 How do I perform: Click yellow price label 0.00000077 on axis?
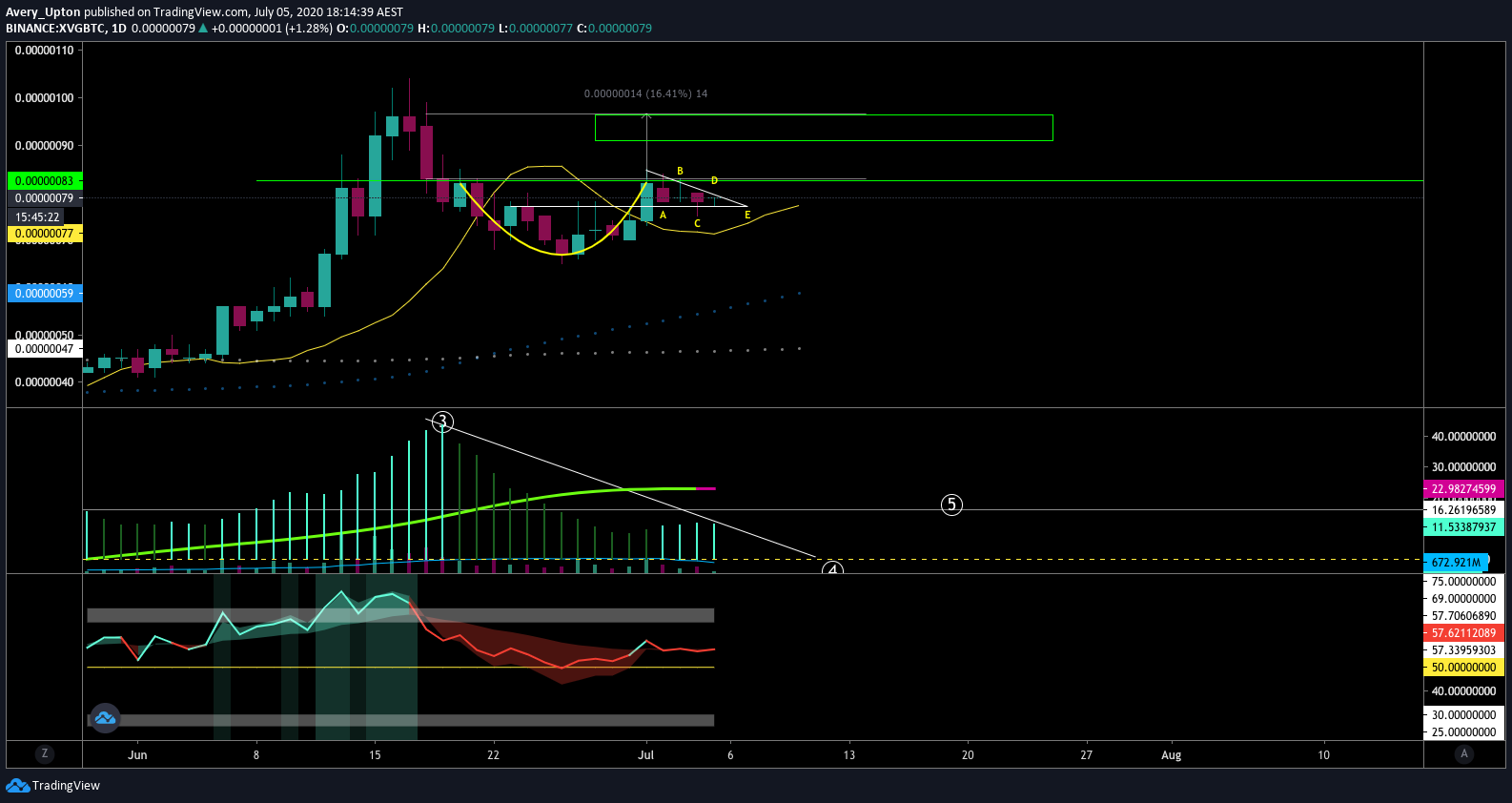coord(45,234)
